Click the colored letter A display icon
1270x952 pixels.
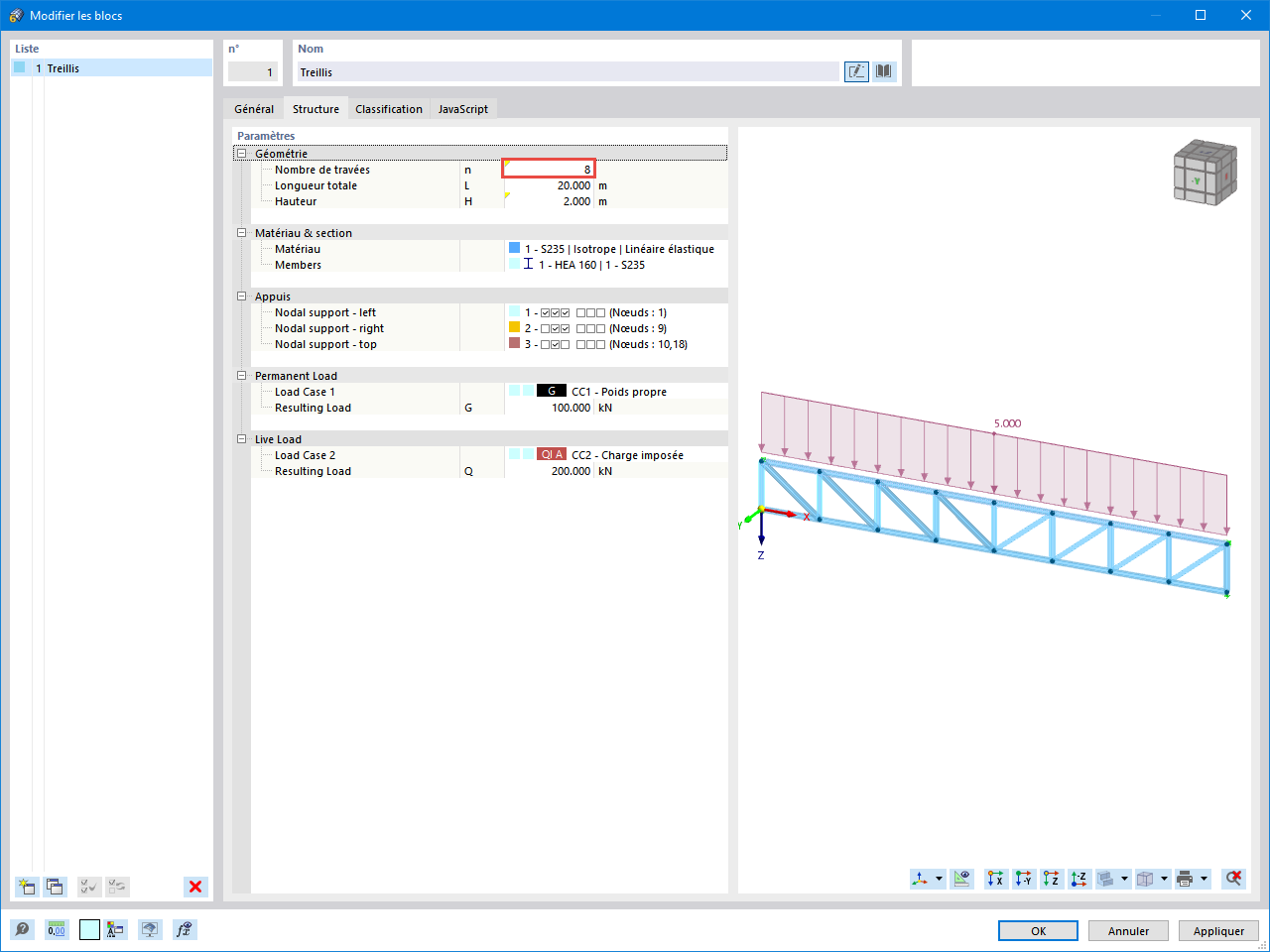coord(116,929)
